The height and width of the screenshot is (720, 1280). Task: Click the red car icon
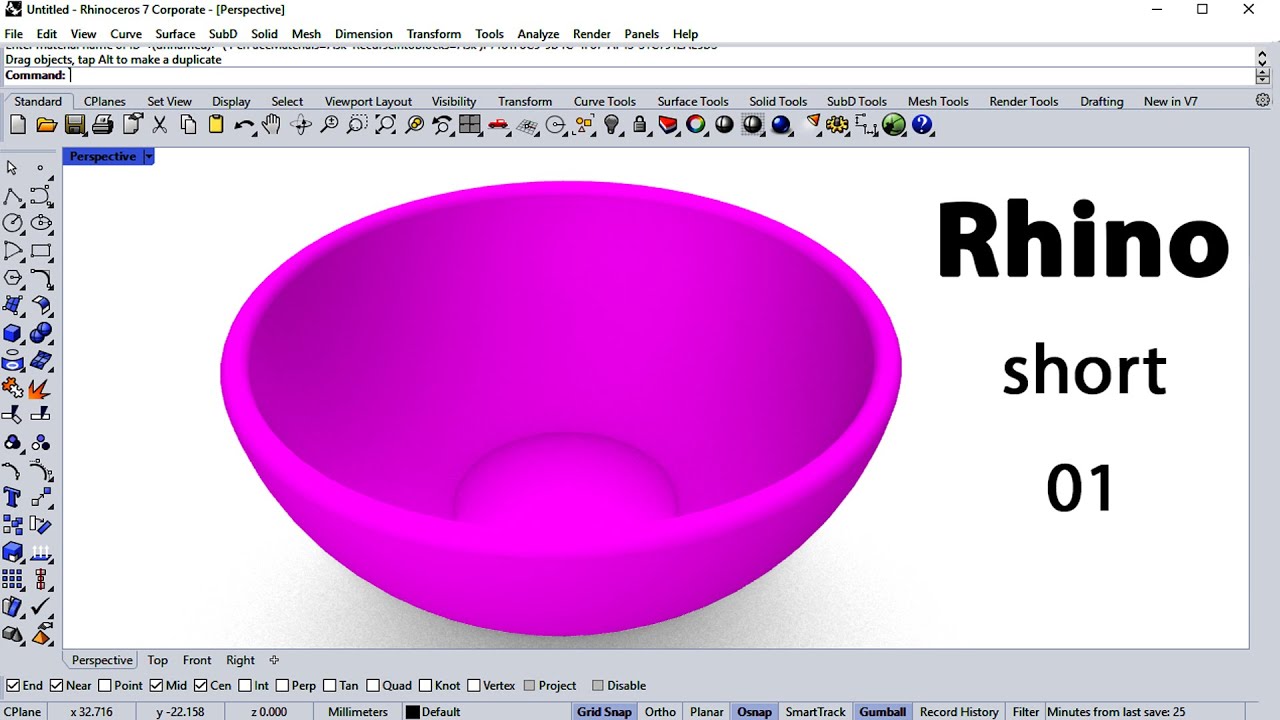coord(498,125)
